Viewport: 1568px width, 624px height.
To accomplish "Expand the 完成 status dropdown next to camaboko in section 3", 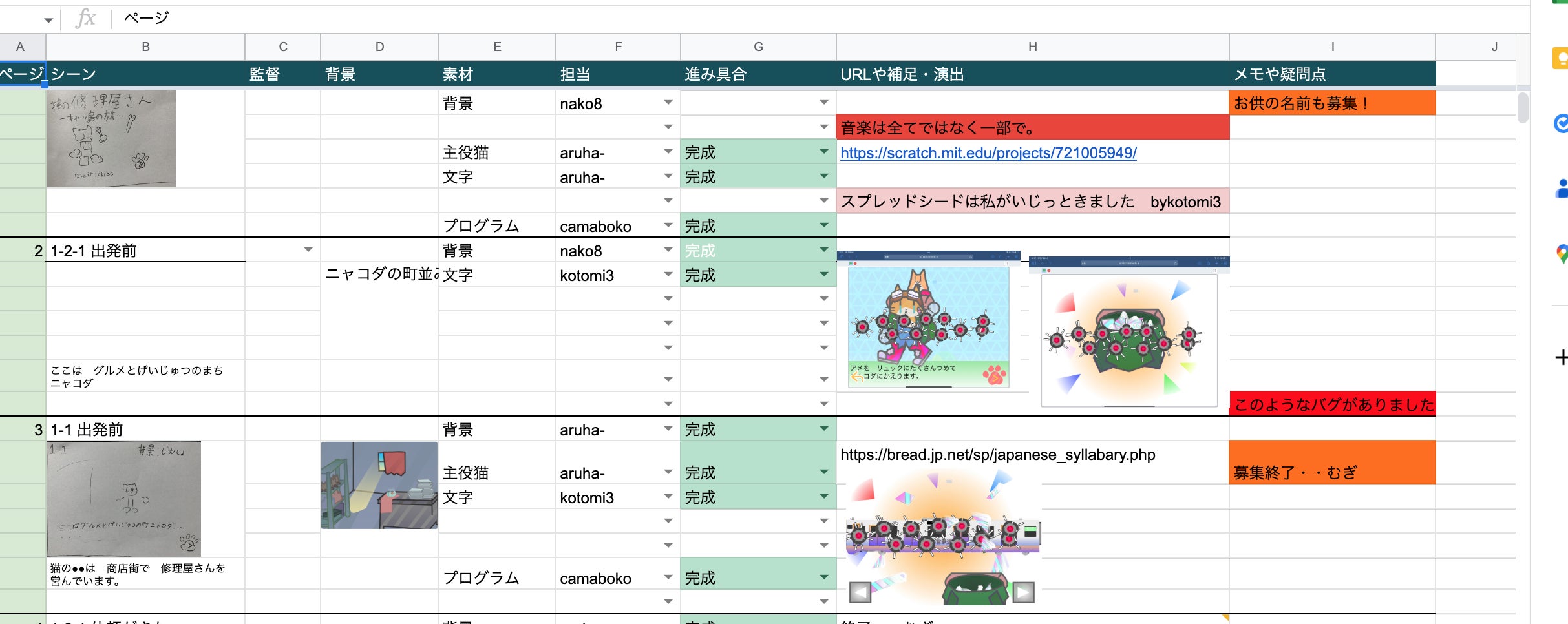I will [823, 577].
